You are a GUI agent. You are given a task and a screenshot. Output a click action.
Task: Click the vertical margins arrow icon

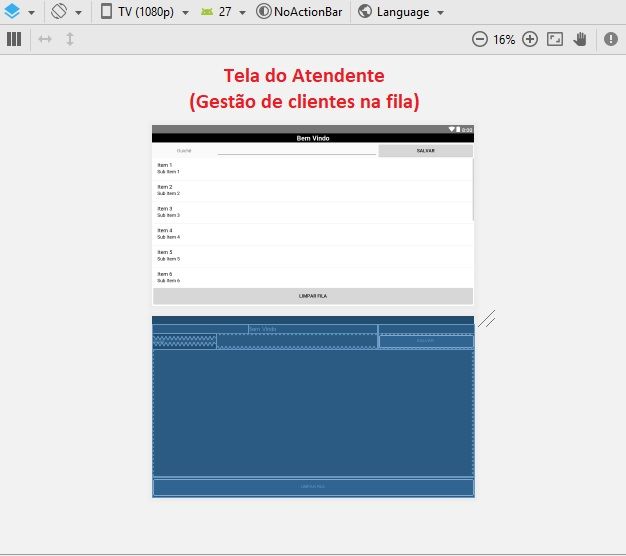pos(70,39)
